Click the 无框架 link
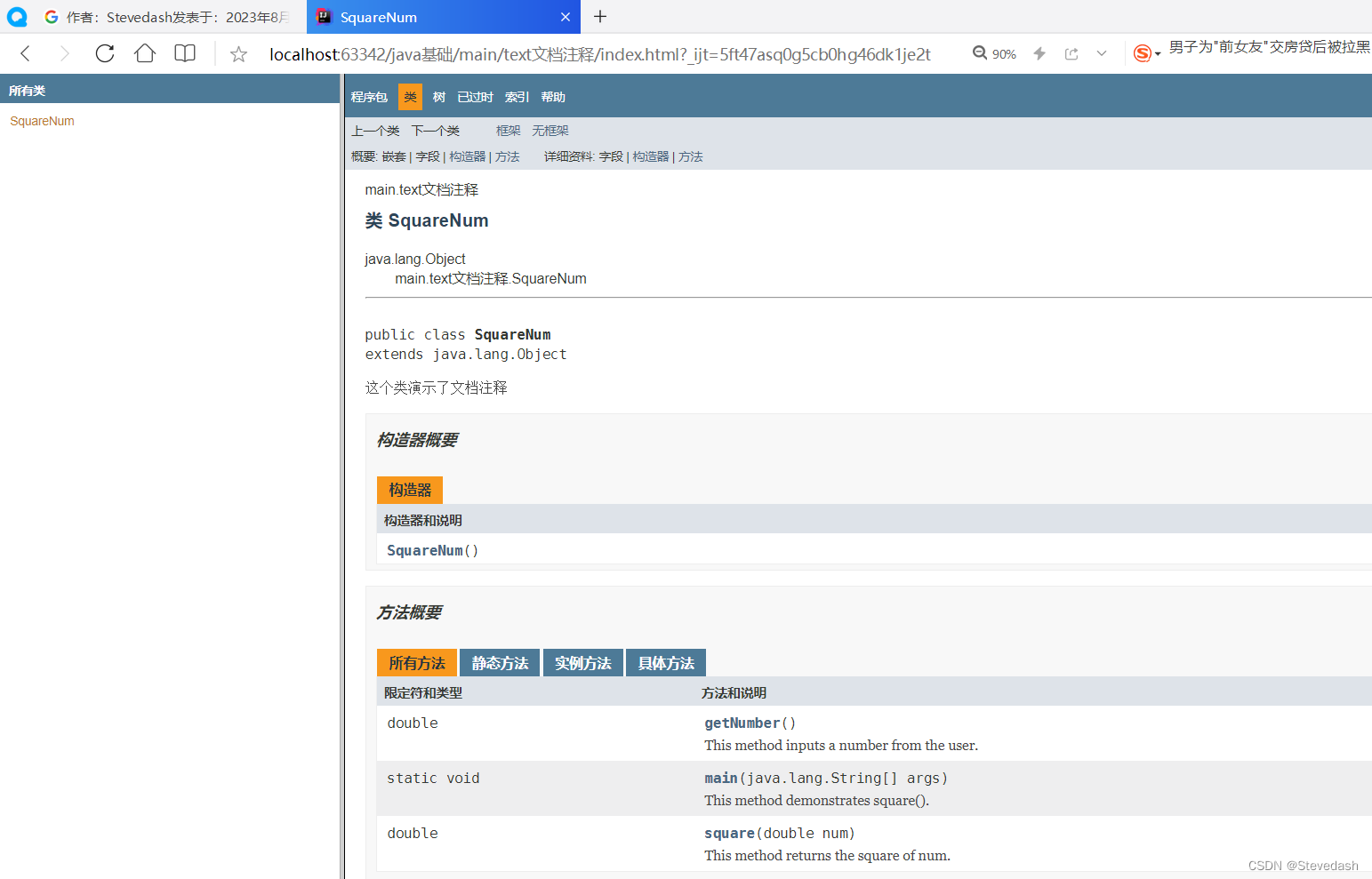 (x=550, y=131)
